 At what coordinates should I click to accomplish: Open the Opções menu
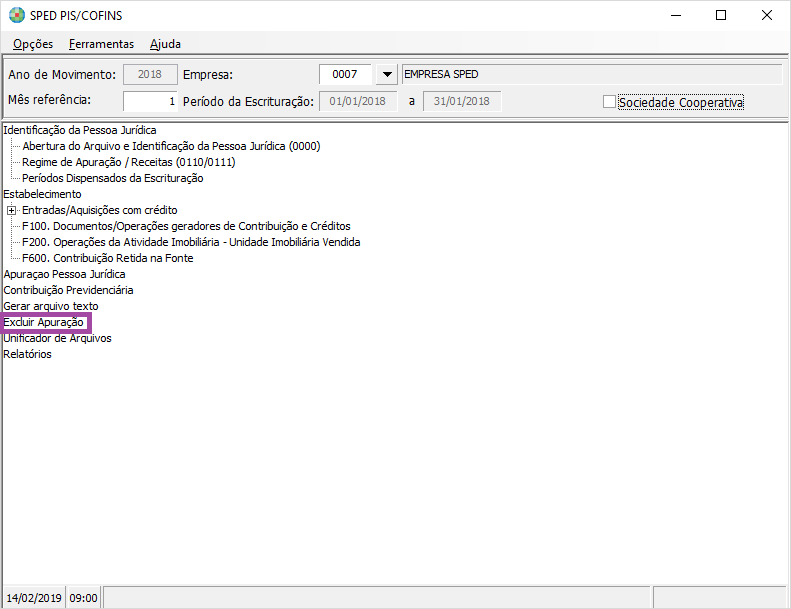(33, 44)
